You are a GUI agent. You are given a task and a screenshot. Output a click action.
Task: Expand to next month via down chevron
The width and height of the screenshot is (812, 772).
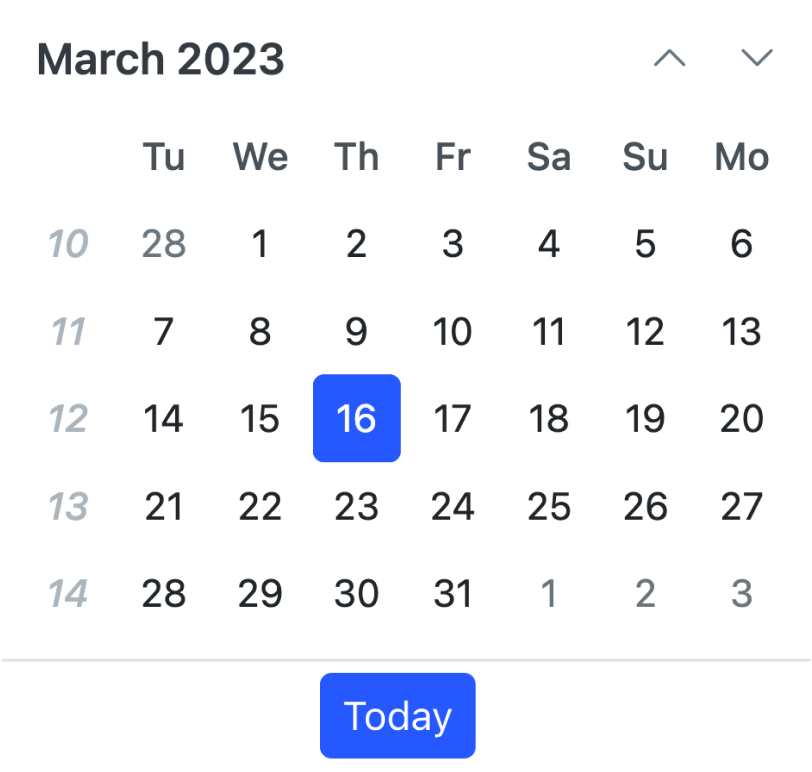pos(758,58)
